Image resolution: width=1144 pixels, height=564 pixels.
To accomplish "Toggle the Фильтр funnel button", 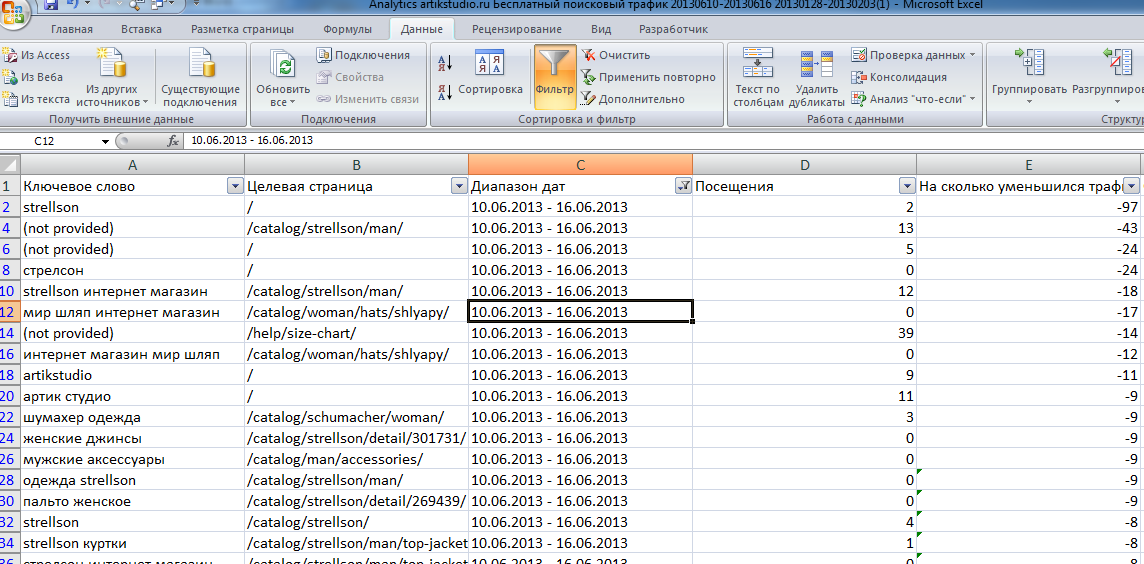I will pos(554,77).
